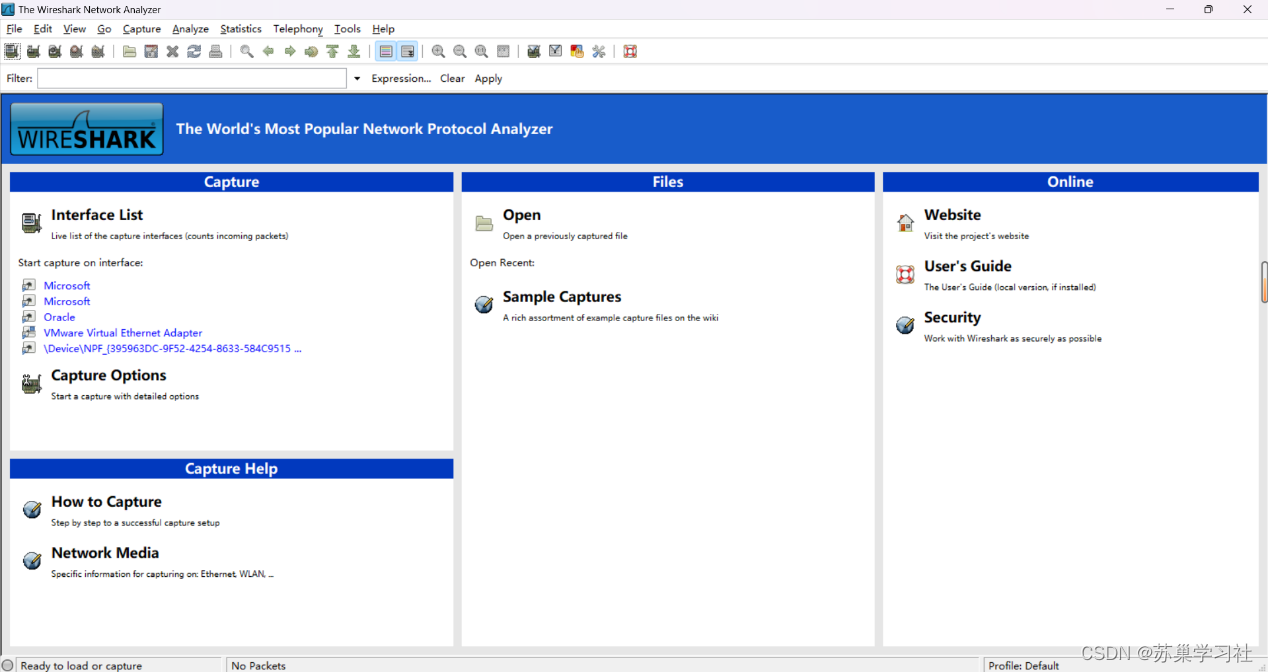
Task: Reset zoom to normal size icon
Action: (x=482, y=51)
